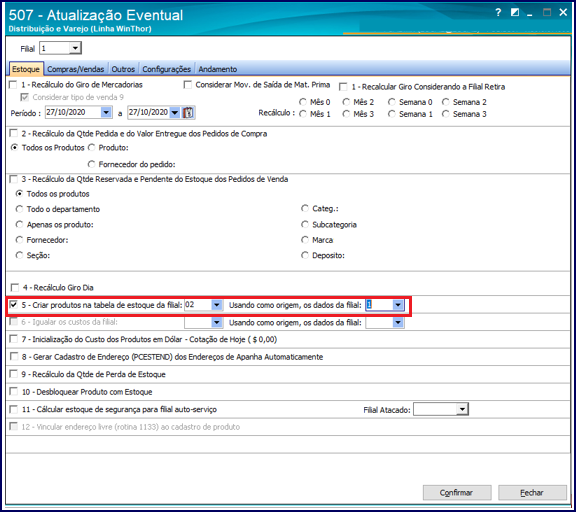Select the Fornecedor: radio in section 3

tap(19, 239)
